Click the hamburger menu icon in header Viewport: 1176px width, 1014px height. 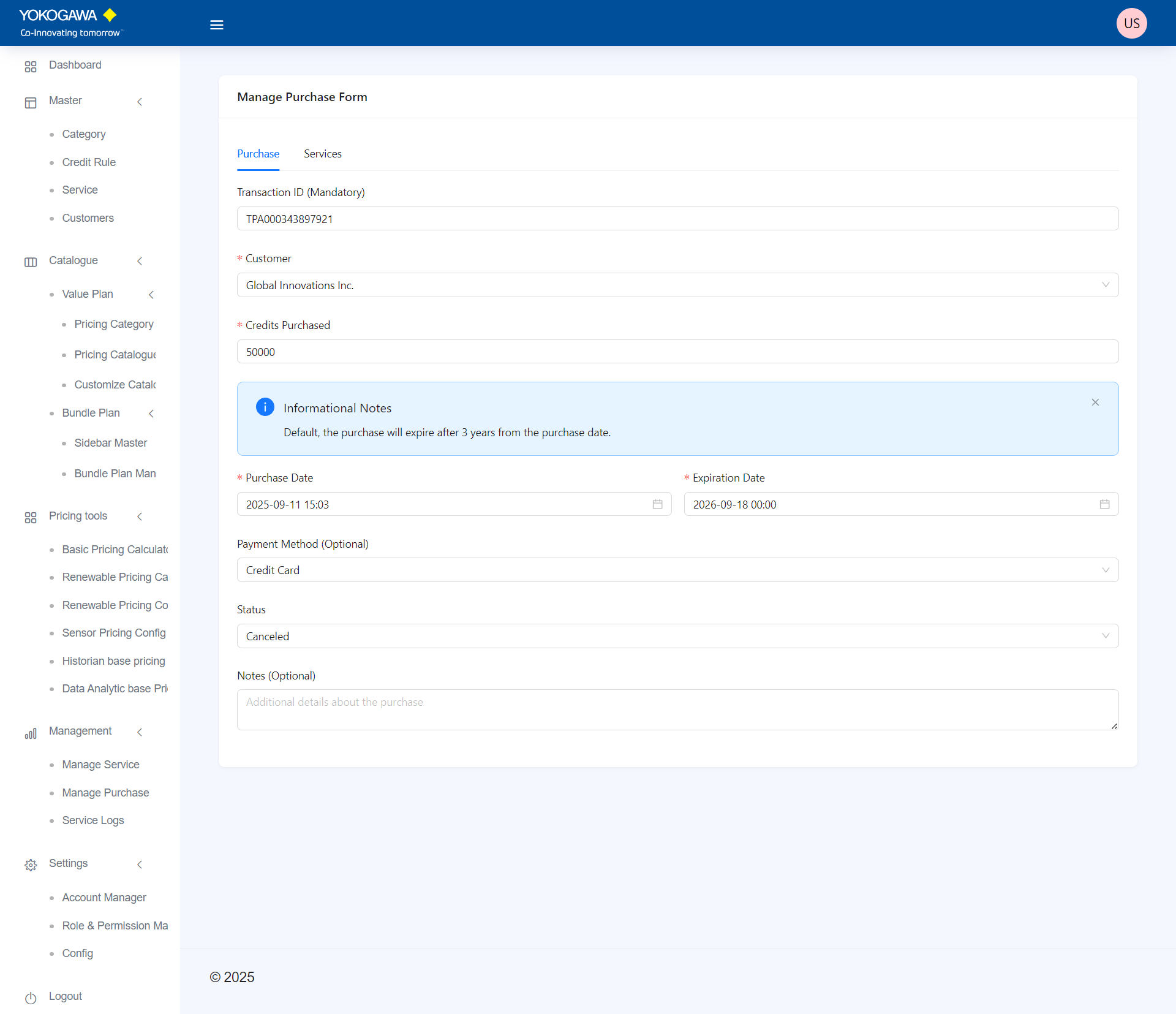pos(216,25)
